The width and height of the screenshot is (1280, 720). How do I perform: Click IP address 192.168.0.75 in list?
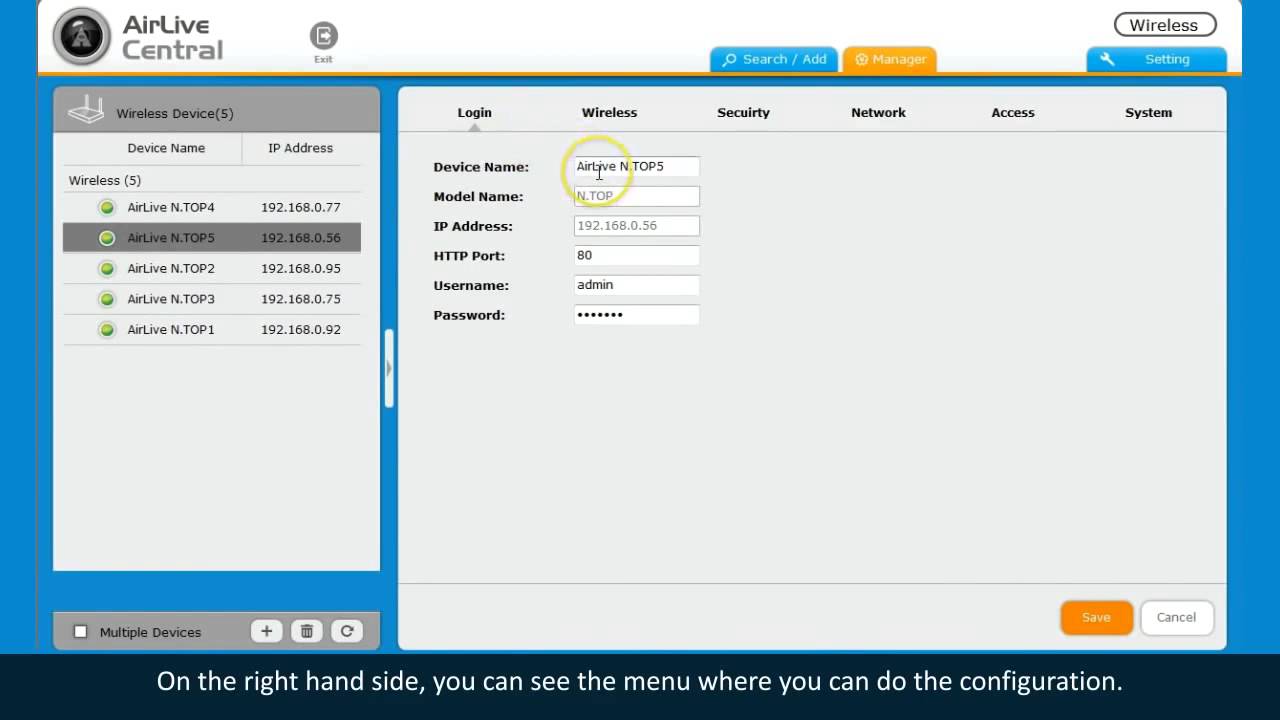click(301, 299)
